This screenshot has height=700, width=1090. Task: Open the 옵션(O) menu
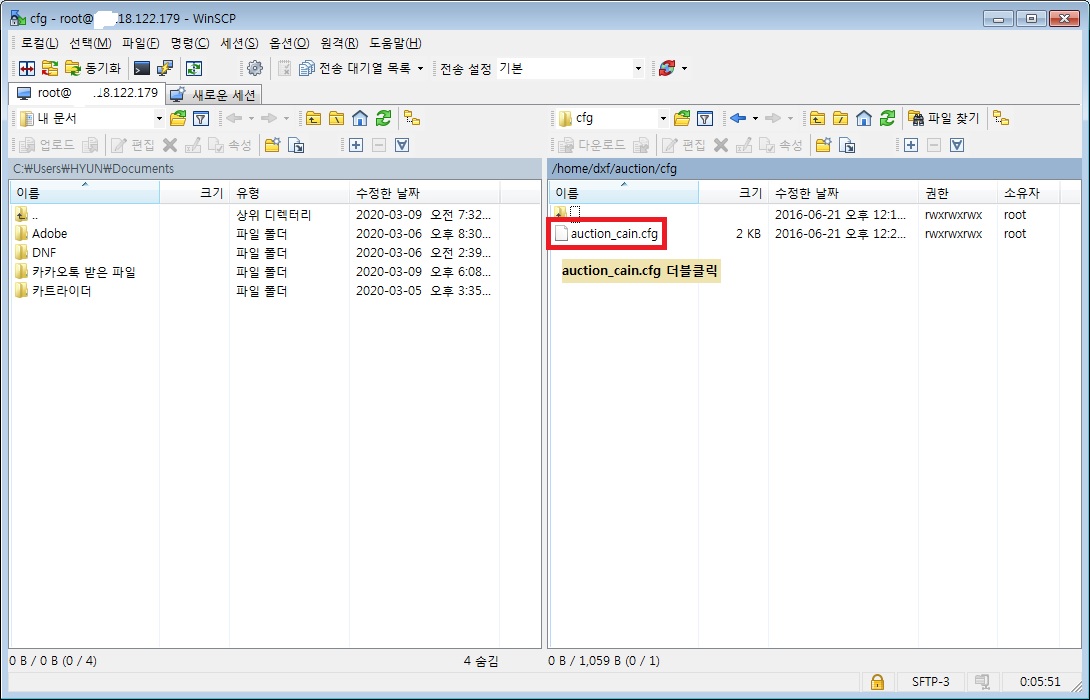(x=289, y=43)
